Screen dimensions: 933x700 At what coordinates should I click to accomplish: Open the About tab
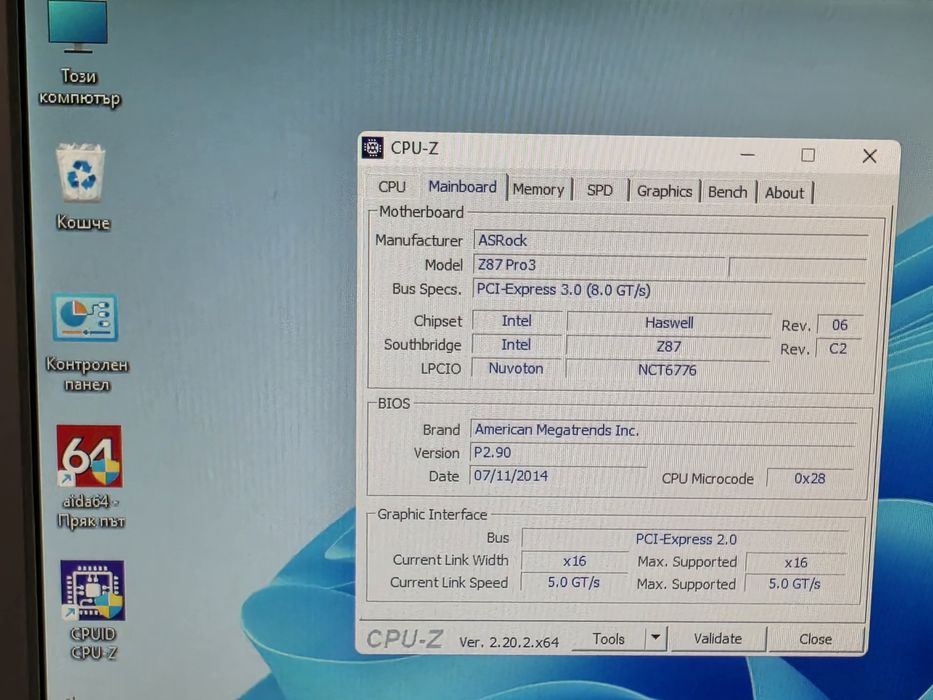(x=784, y=193)
